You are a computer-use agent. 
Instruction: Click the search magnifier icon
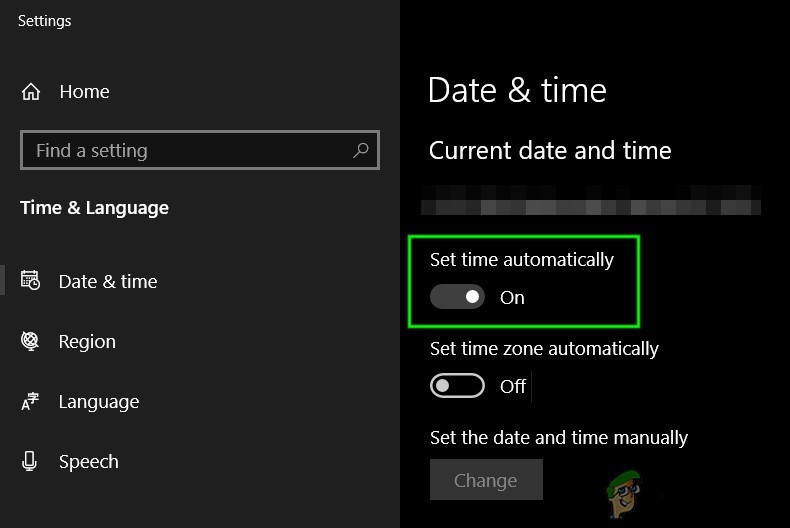pos(361,150)
